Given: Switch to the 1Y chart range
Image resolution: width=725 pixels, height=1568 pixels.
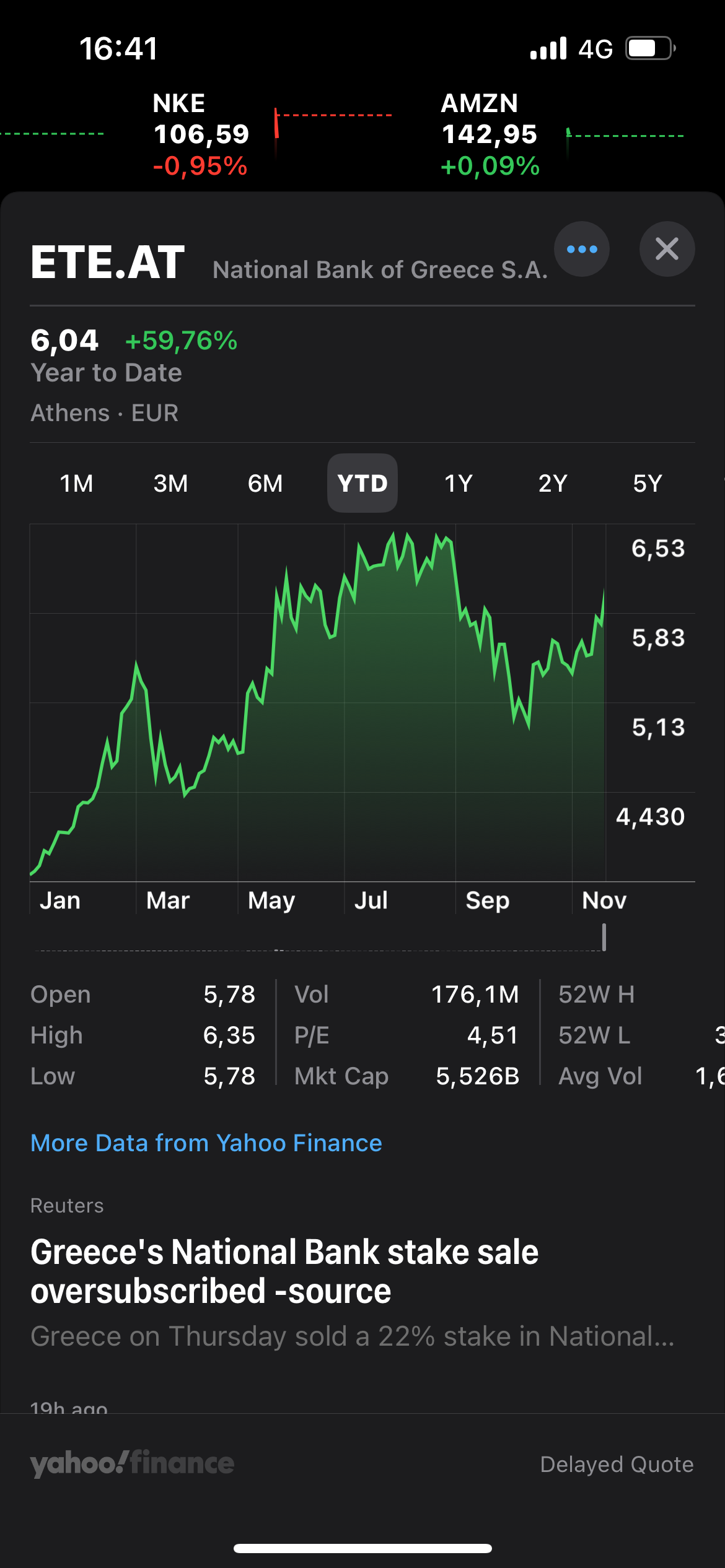Looking at the screenshot, I should point(459,483).
